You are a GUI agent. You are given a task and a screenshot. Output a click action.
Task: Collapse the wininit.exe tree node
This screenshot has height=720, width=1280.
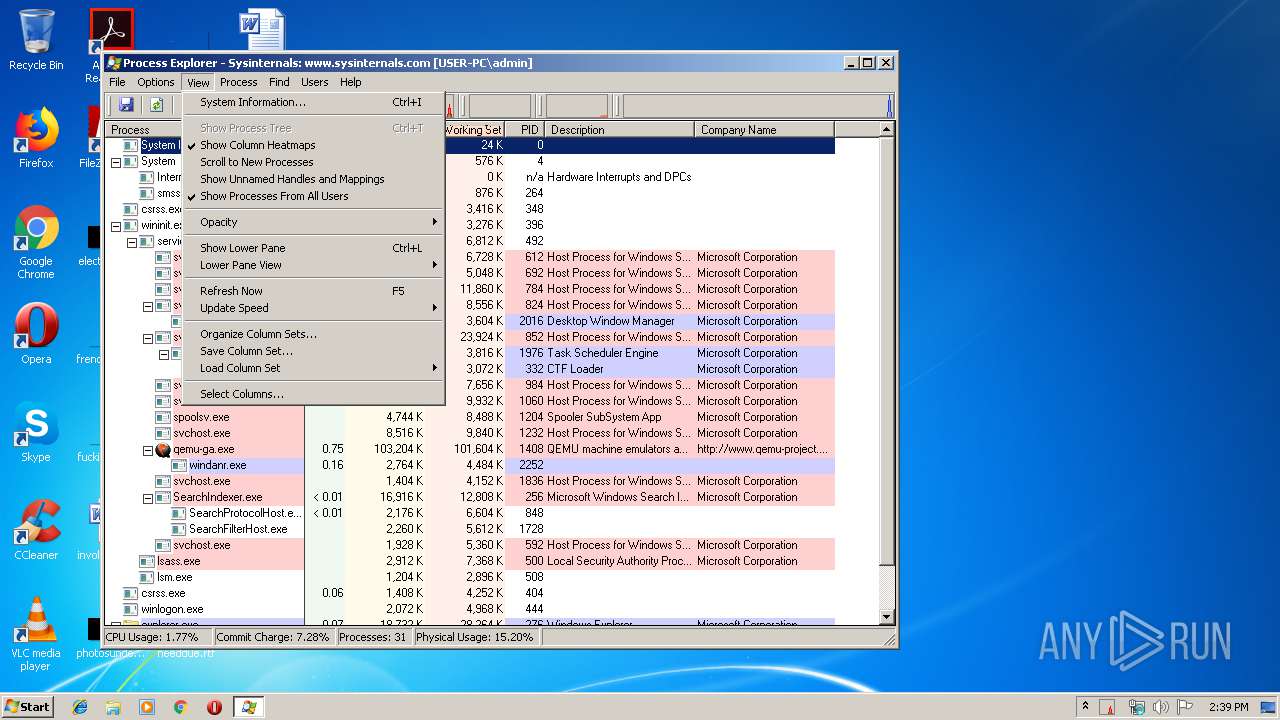116,225
